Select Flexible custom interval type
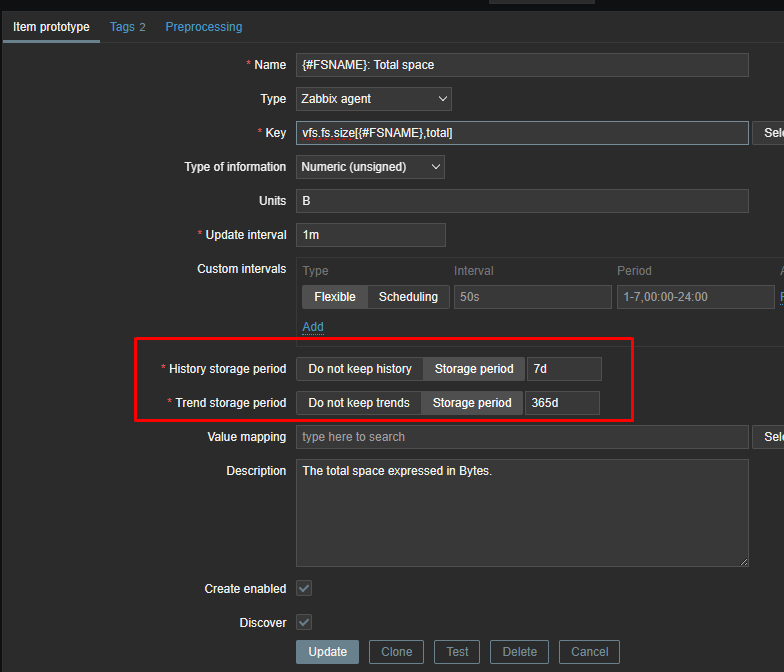Image resolution: width=784 pixels, height=672 pixels. (x=335, y=297)
